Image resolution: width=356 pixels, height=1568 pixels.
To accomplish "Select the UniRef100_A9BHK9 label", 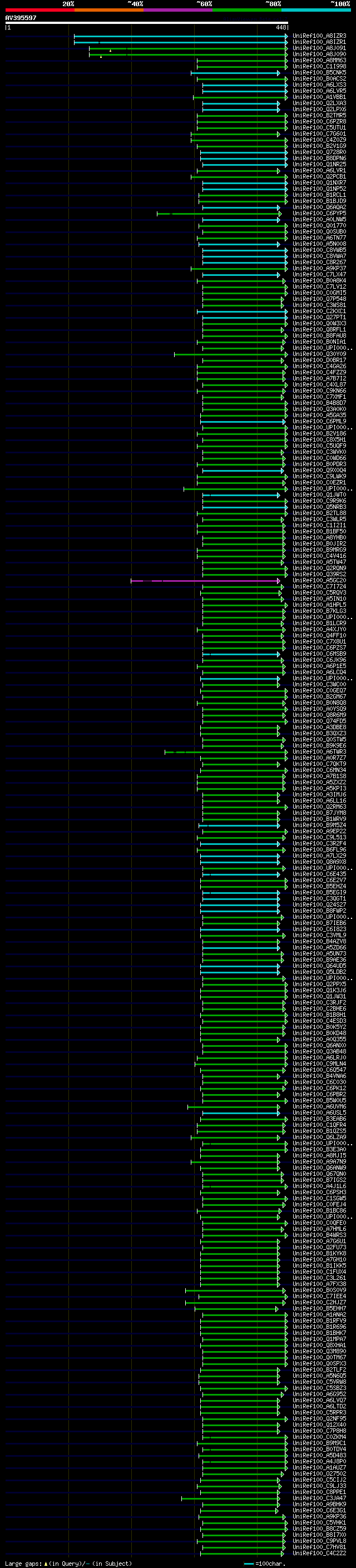I will pos(319,1504).
